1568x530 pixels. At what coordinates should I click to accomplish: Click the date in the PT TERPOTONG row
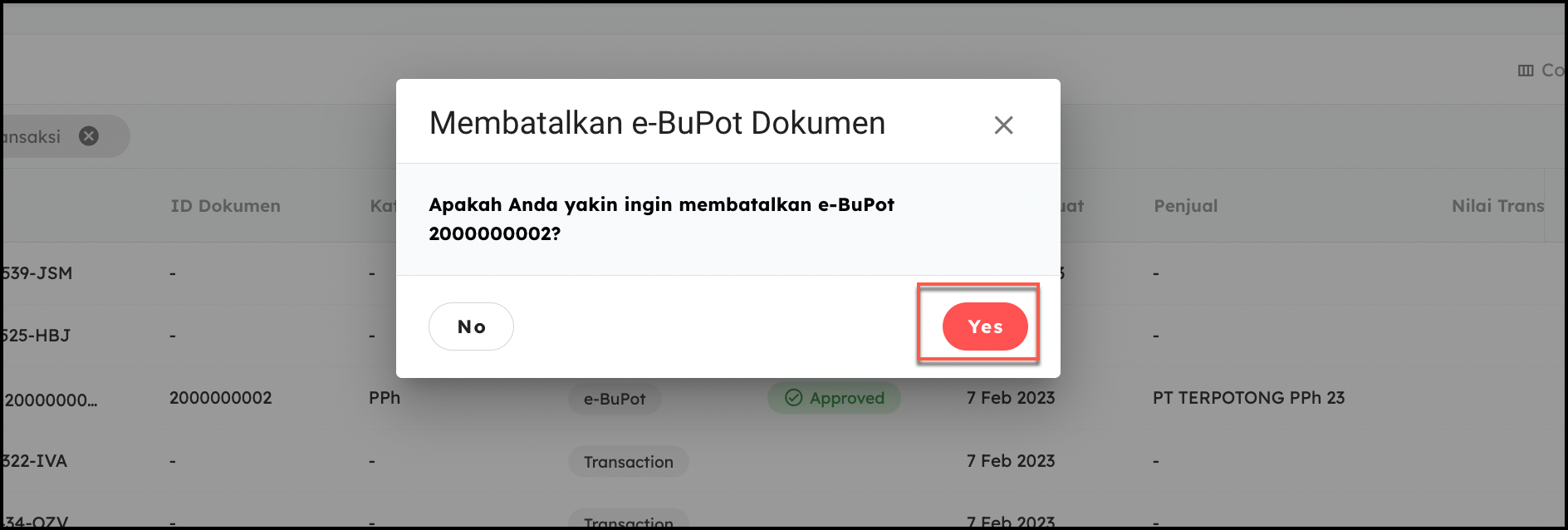(1010, 398)
